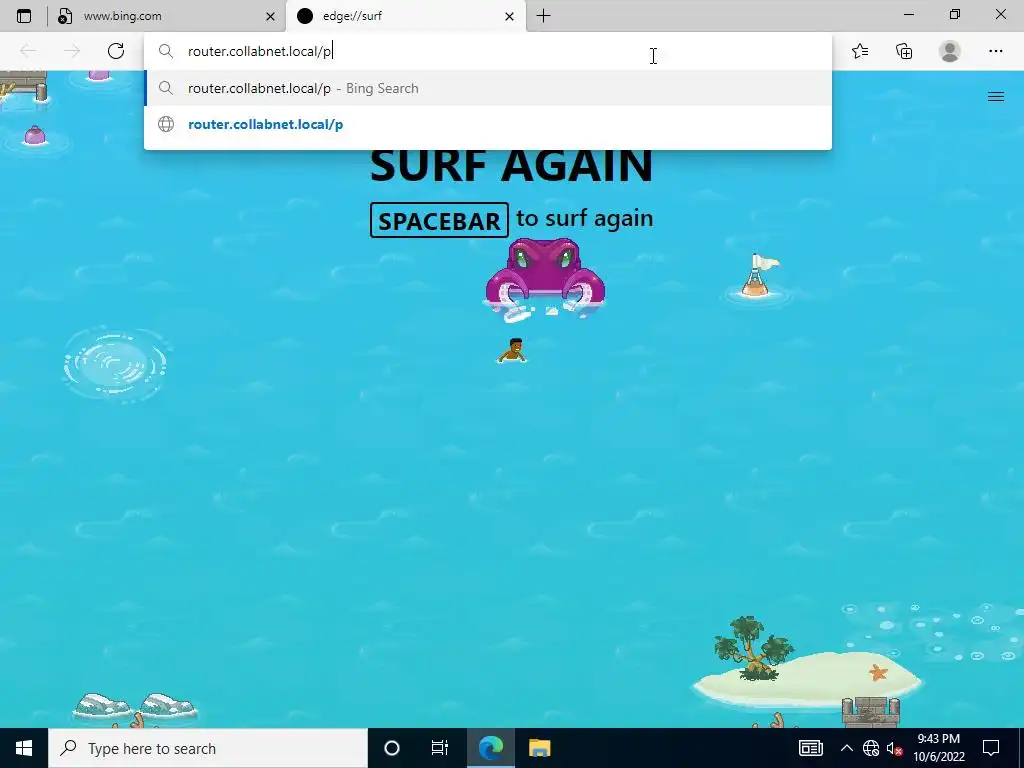Open the notification center icon
This screenshot has width=1024, height=768.
point(991,748)
